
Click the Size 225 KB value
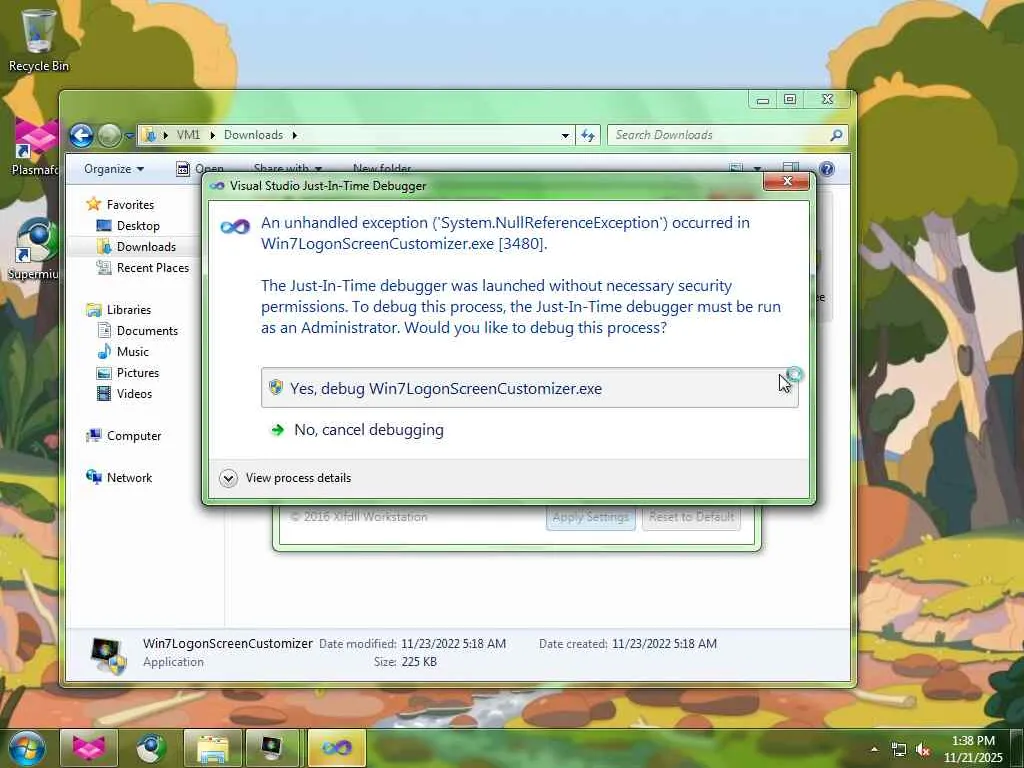[419, 662]
